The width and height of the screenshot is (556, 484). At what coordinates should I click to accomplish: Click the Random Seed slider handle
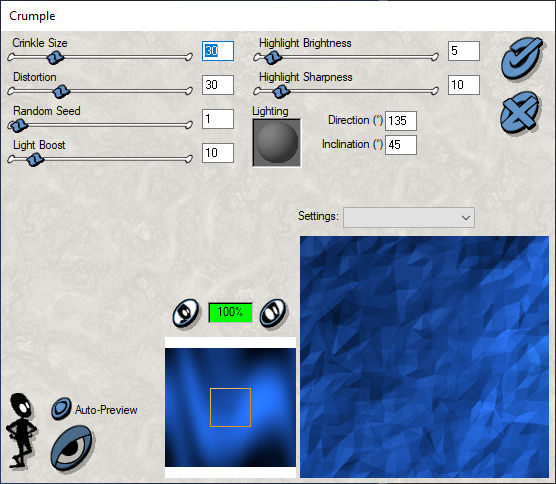18,125
